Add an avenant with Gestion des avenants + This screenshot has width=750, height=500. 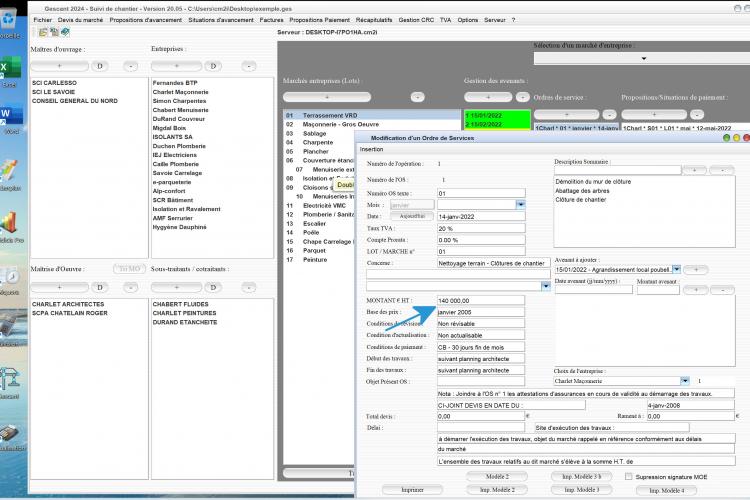pyautogui.click(x=488, y=97)
